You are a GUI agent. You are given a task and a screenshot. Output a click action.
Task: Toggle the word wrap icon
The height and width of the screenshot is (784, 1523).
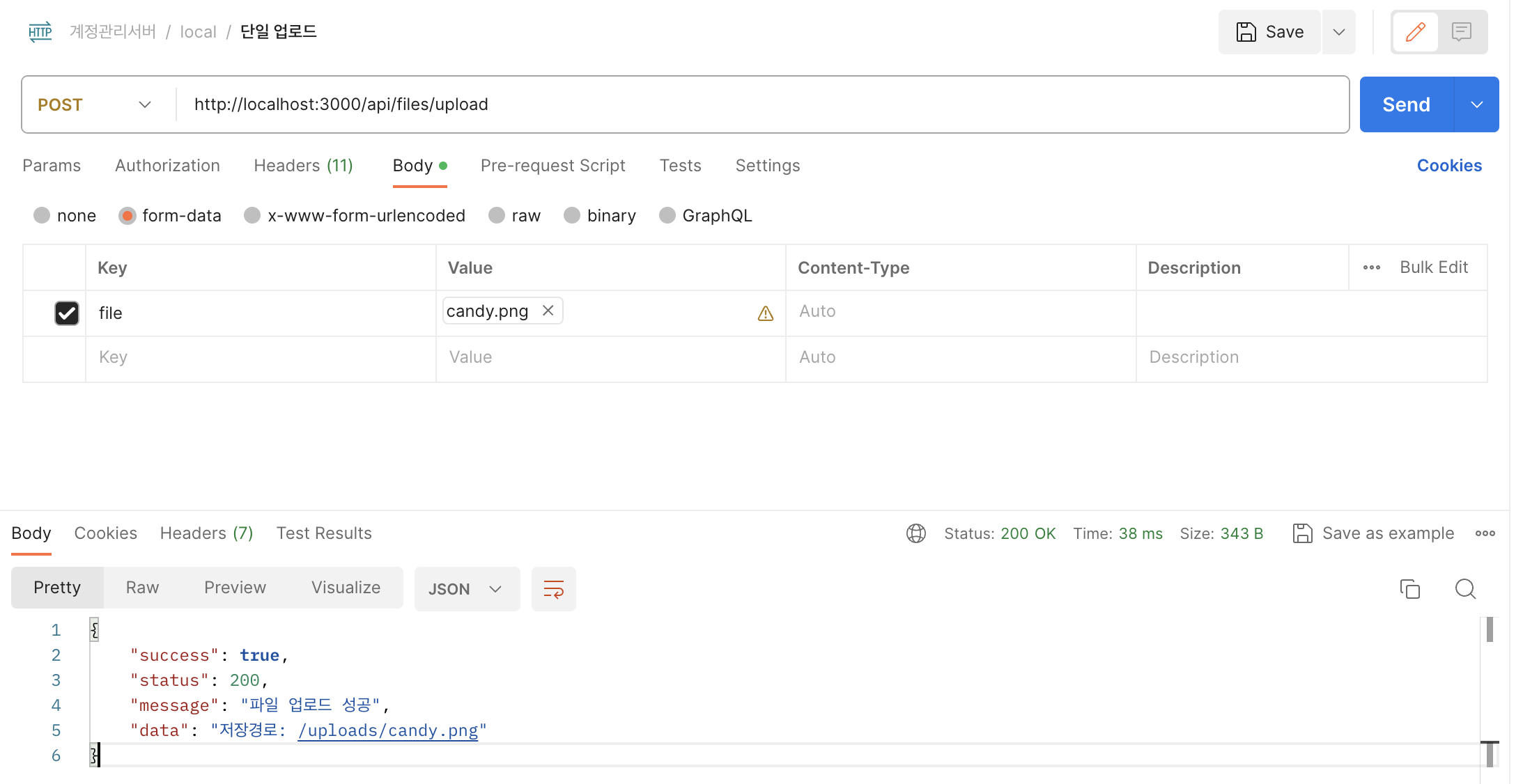[553, 589]
